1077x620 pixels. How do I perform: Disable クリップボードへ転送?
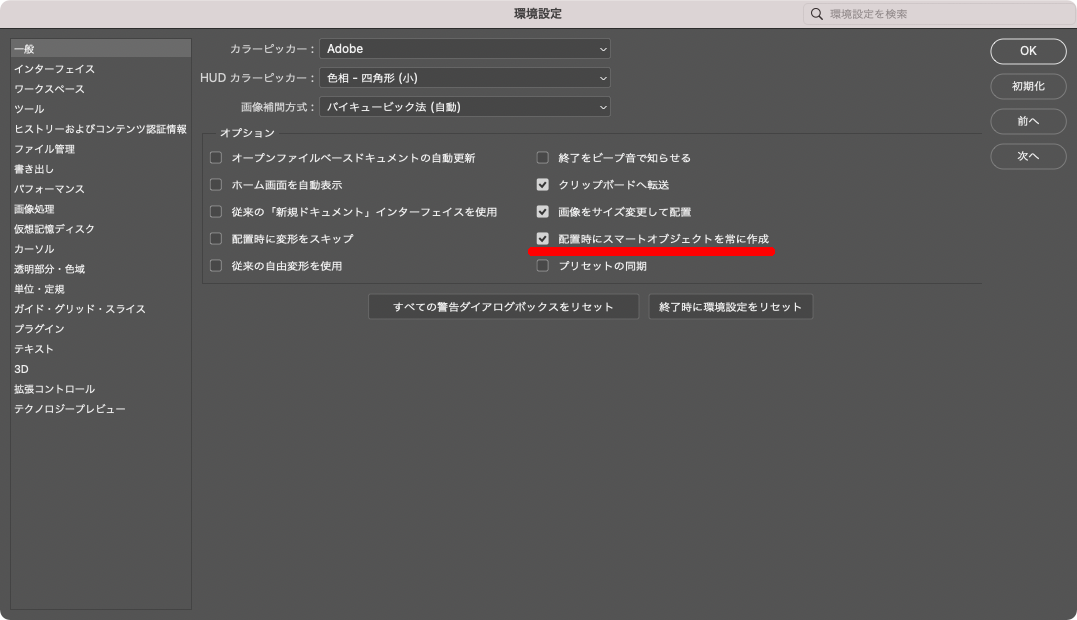[542, 184]
